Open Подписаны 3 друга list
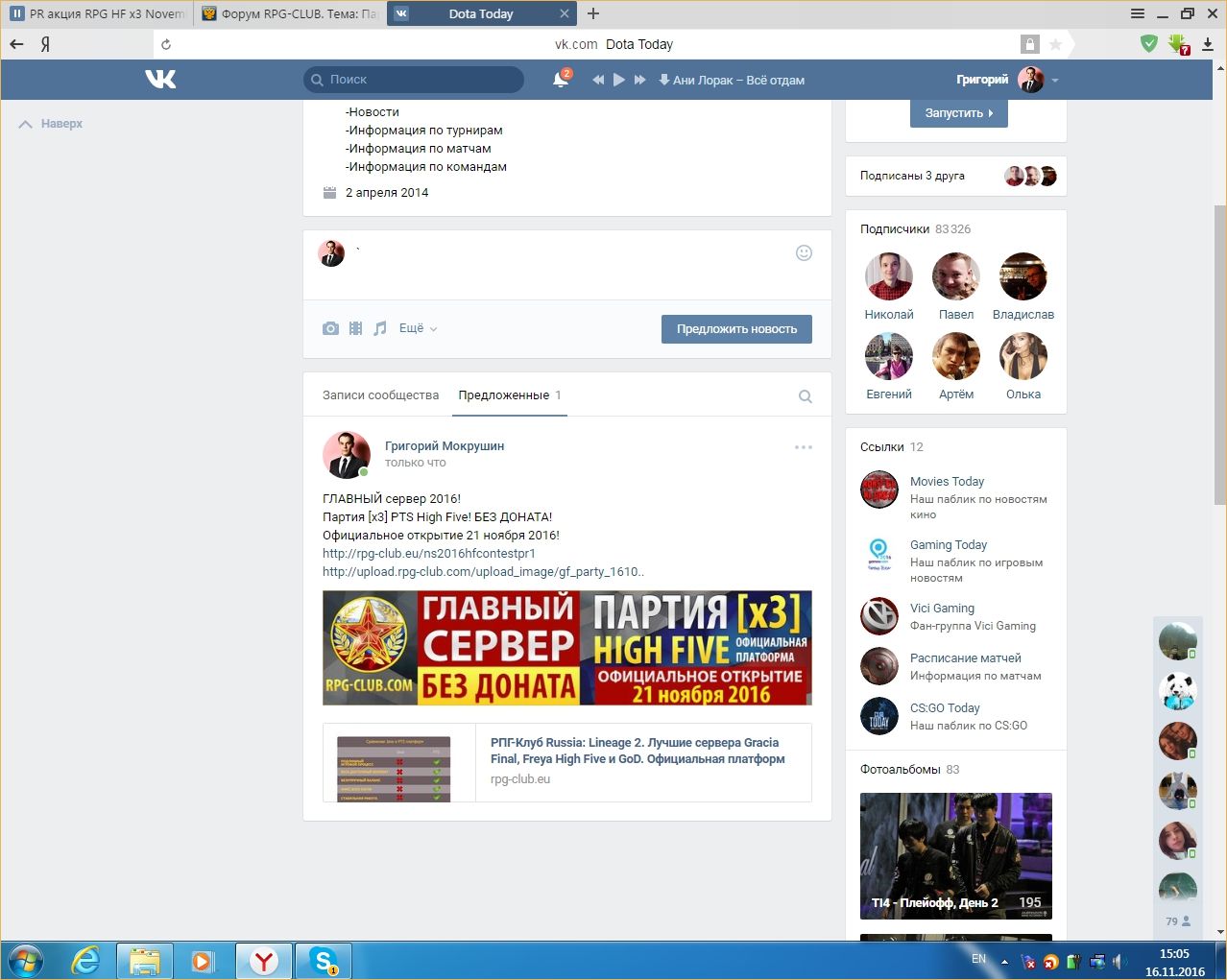This screenshot has width=1227, height=980. click(x=956, y=176)
